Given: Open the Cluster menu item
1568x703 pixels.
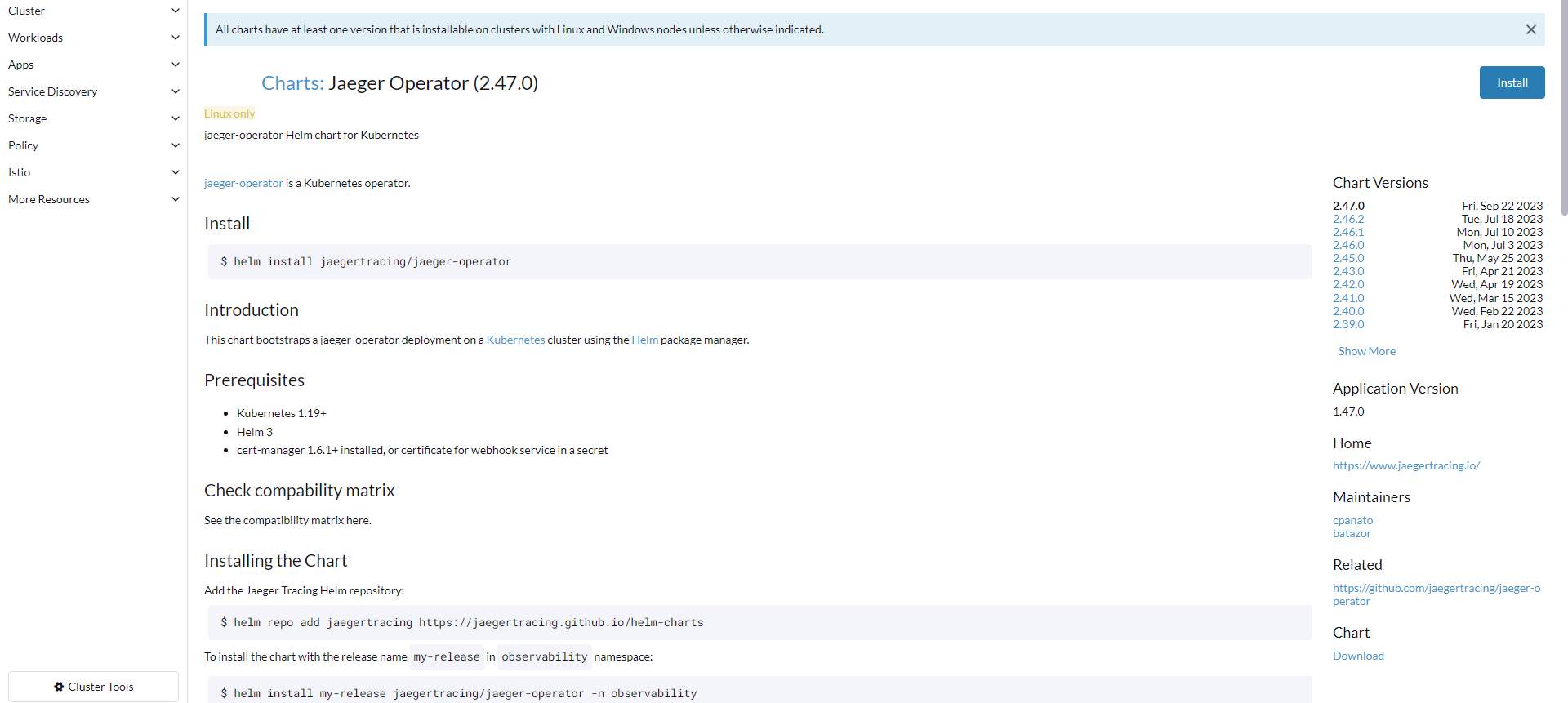Looking at the screenshot, I should [x=26, y=11].
